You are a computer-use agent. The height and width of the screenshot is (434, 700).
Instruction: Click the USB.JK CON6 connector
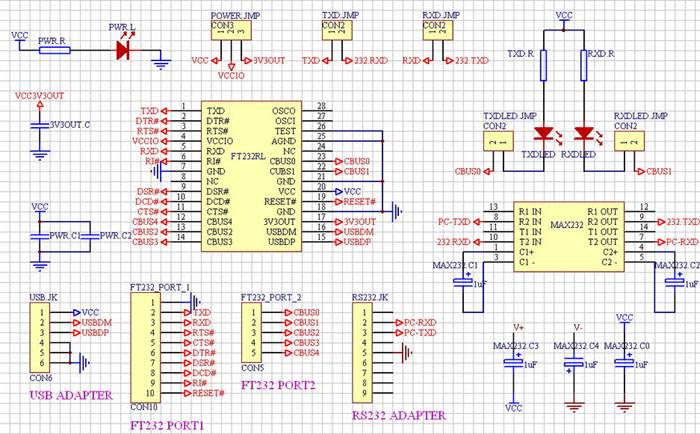click(40, 338)
